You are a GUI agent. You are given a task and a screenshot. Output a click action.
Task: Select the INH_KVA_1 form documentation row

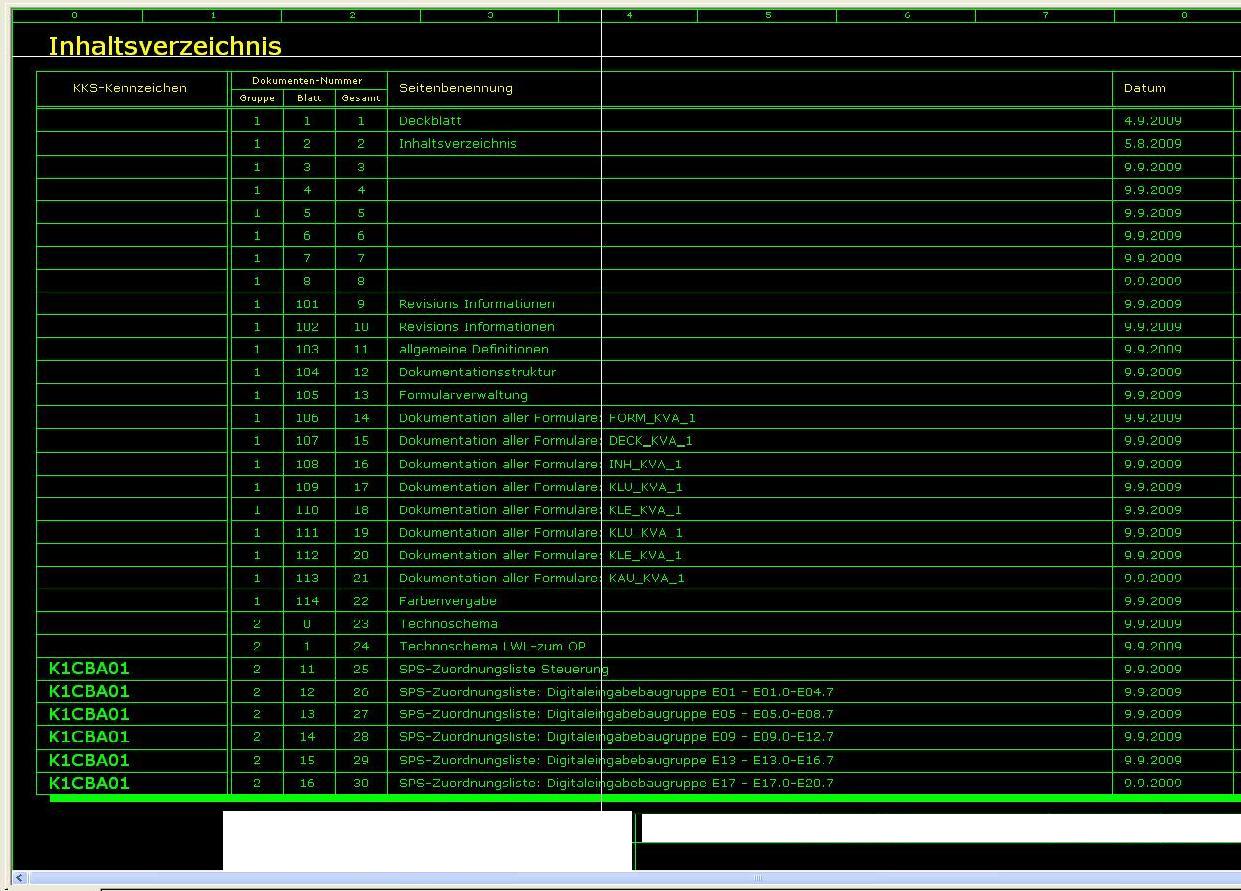[x=541, y=464]
